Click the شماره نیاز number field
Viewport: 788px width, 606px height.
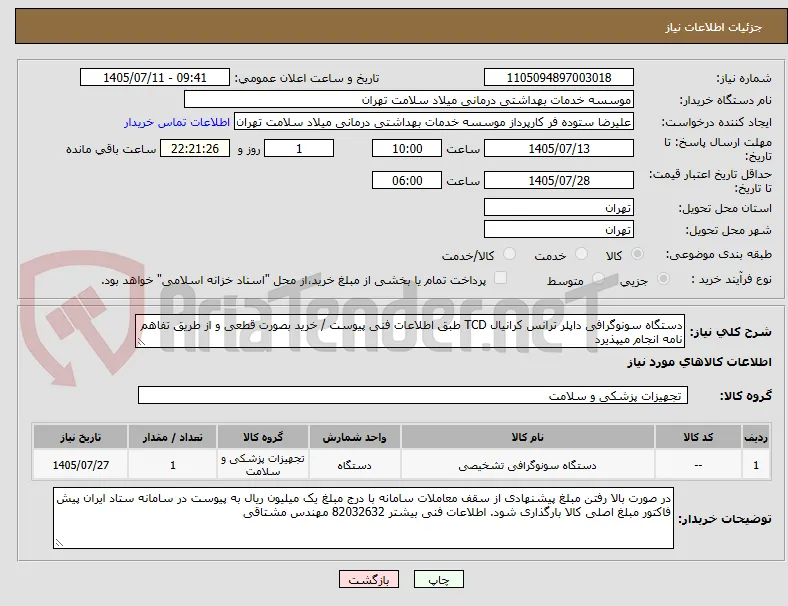coord(559,77)
